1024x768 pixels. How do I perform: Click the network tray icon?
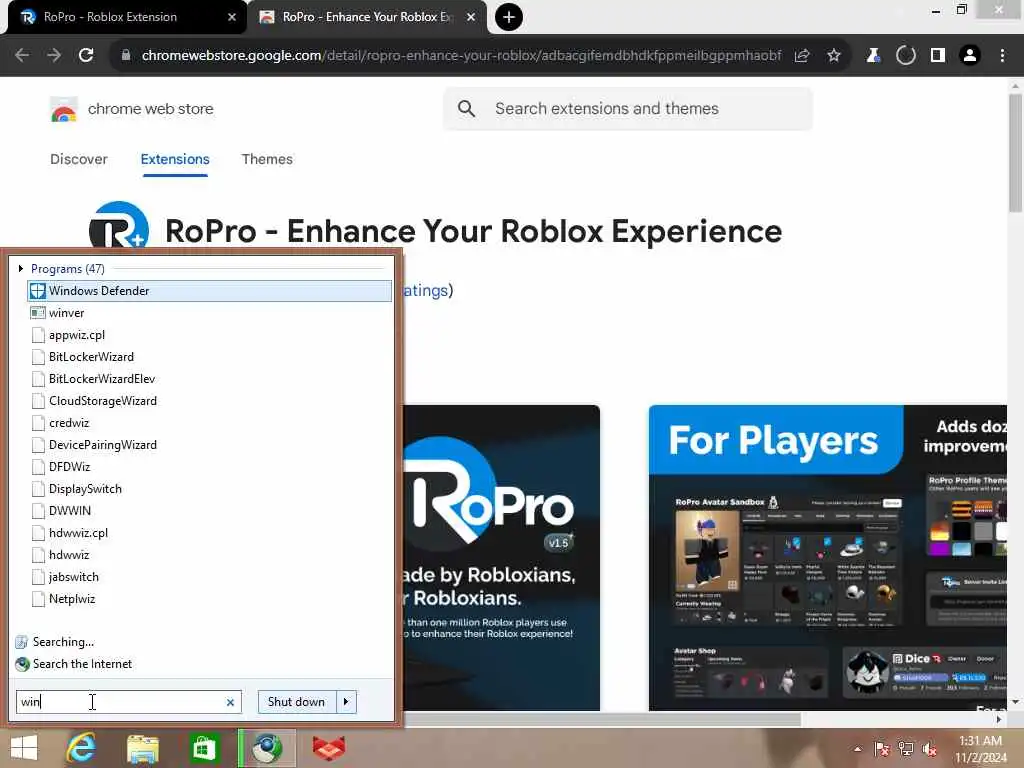pyautogui.click(x=906, y=749)
